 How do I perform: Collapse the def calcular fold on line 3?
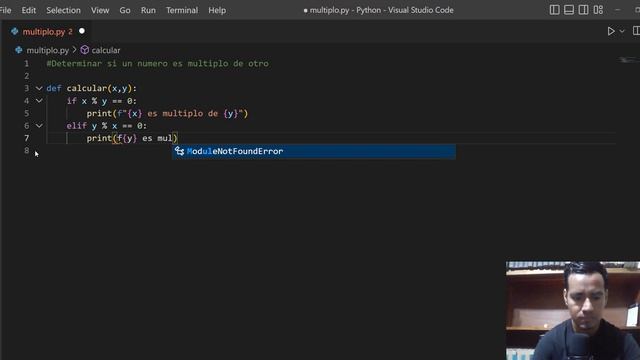[39, 88]
